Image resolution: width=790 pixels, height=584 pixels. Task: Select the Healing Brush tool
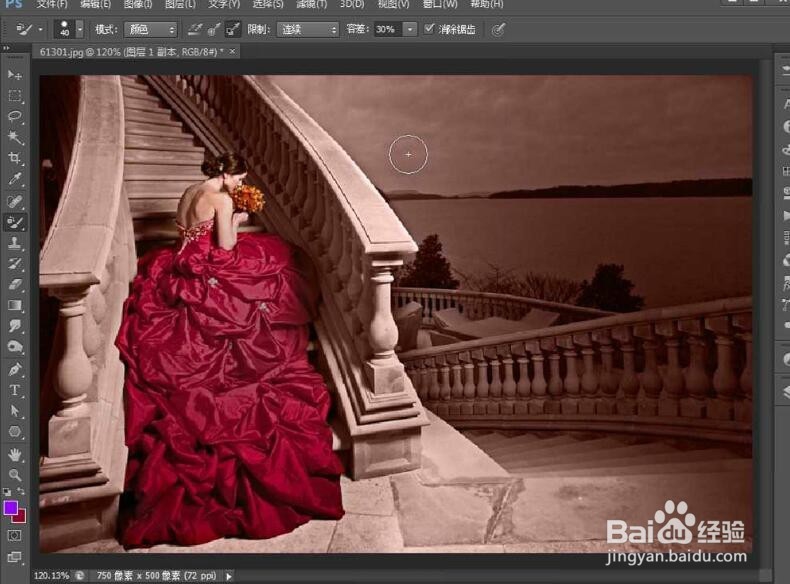(15, 201)
